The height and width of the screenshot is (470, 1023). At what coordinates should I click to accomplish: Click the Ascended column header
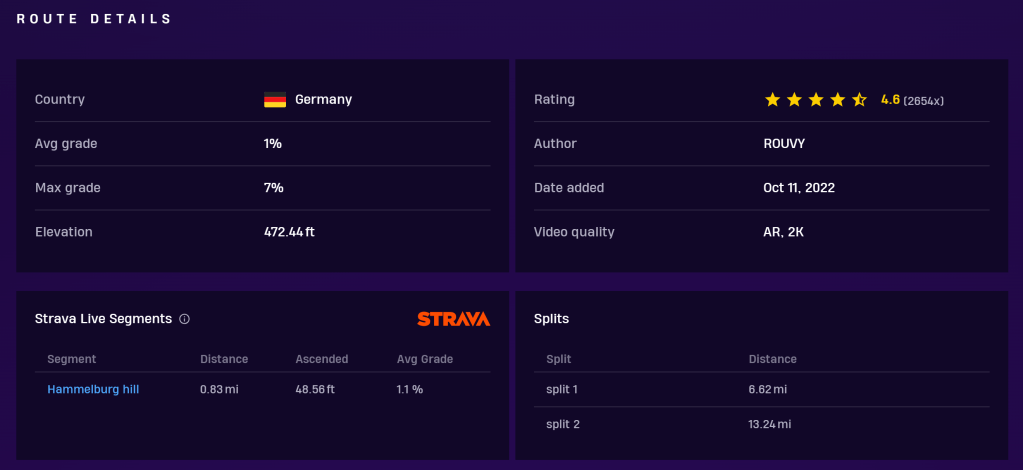pos(322,359)
